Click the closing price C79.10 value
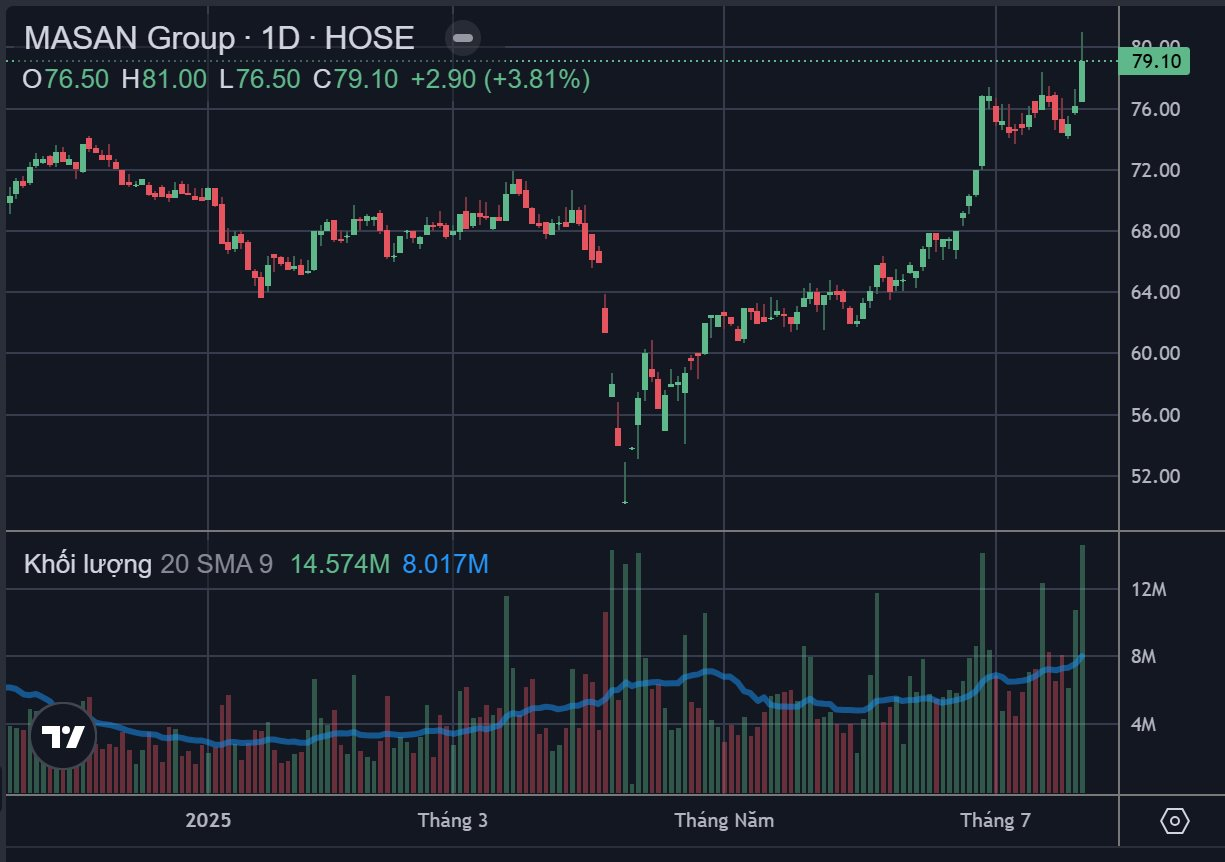The width and height of the screenshot is (1225, 862). [x=356, y=79]
